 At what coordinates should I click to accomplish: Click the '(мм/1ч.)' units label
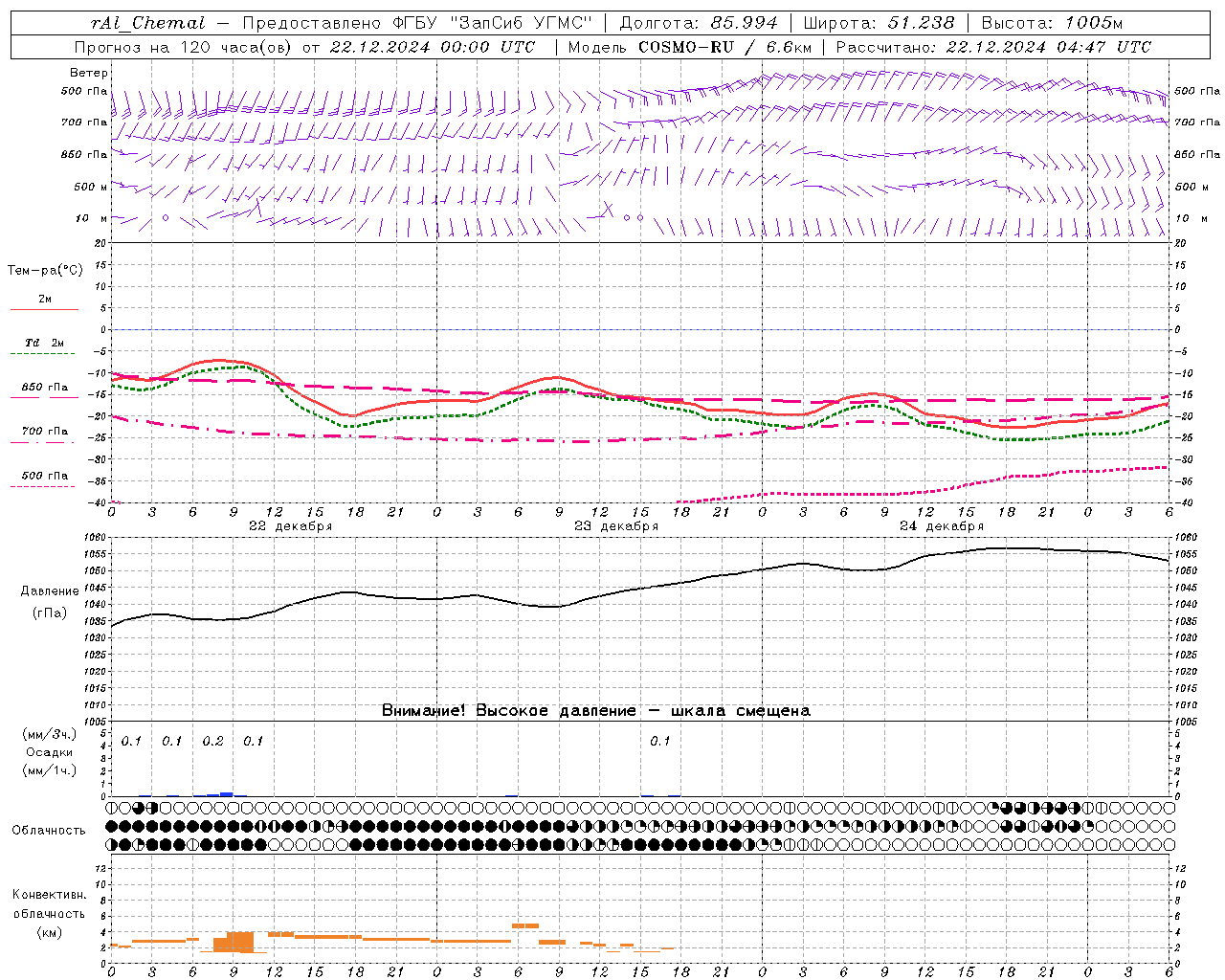(x=50, y=769)
